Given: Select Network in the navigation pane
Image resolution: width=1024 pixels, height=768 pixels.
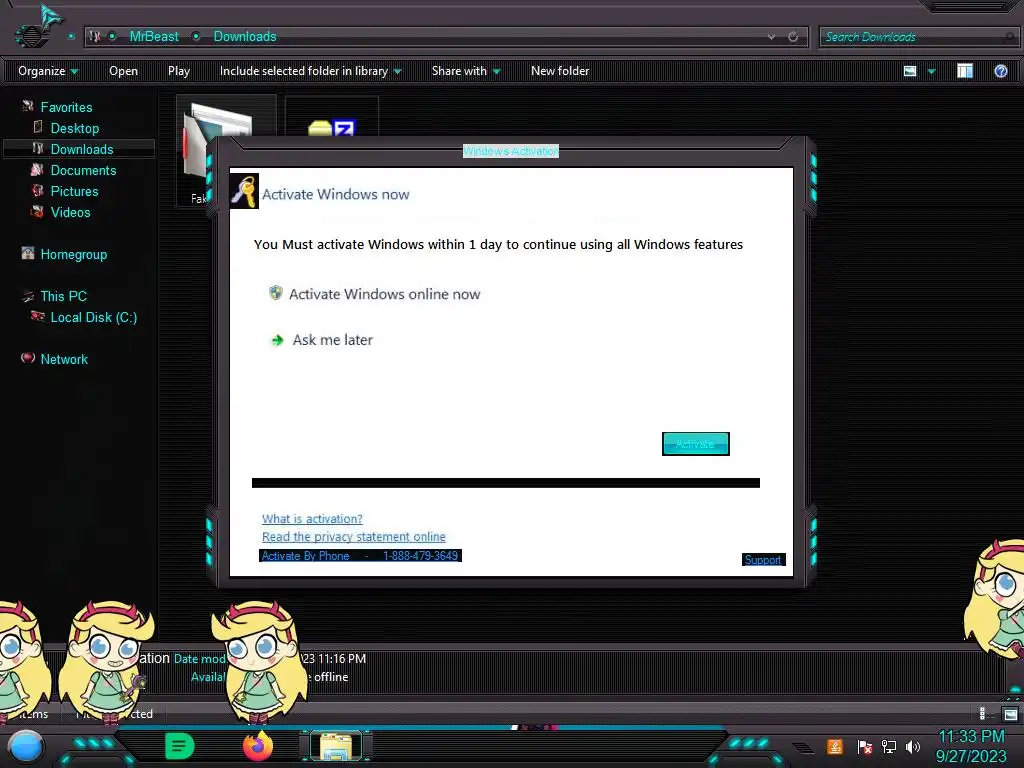Looking at the screenshot, I should 64,359.
